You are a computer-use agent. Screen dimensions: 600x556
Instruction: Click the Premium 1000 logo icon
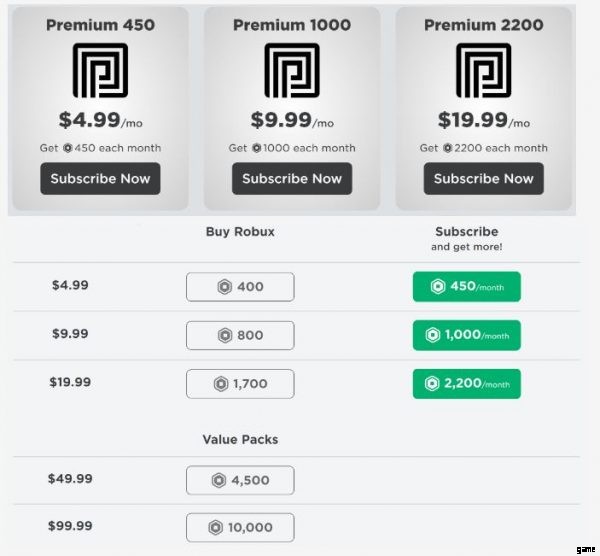(292, 70)
